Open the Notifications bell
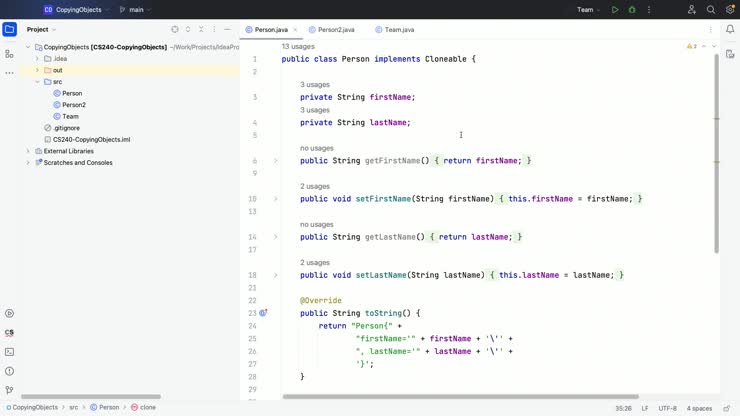740x416 pixels. (x=730, y=29)
